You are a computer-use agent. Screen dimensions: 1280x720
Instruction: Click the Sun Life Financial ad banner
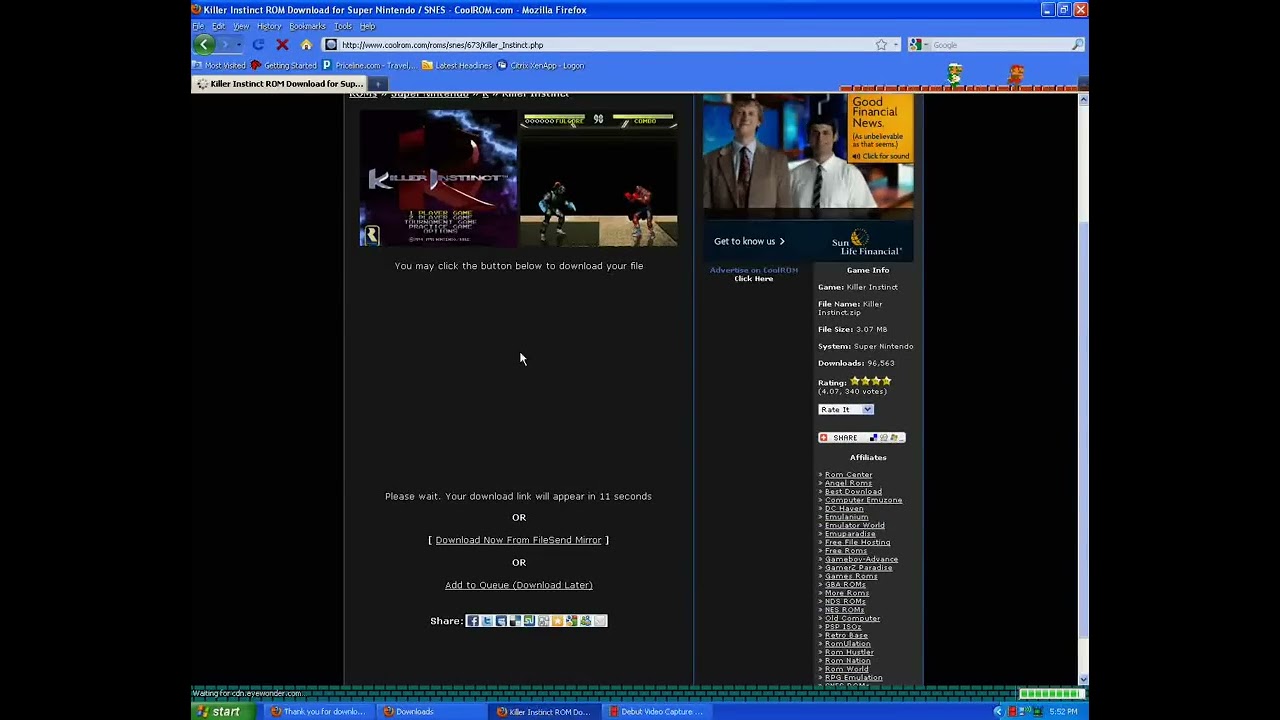(808, 177)
